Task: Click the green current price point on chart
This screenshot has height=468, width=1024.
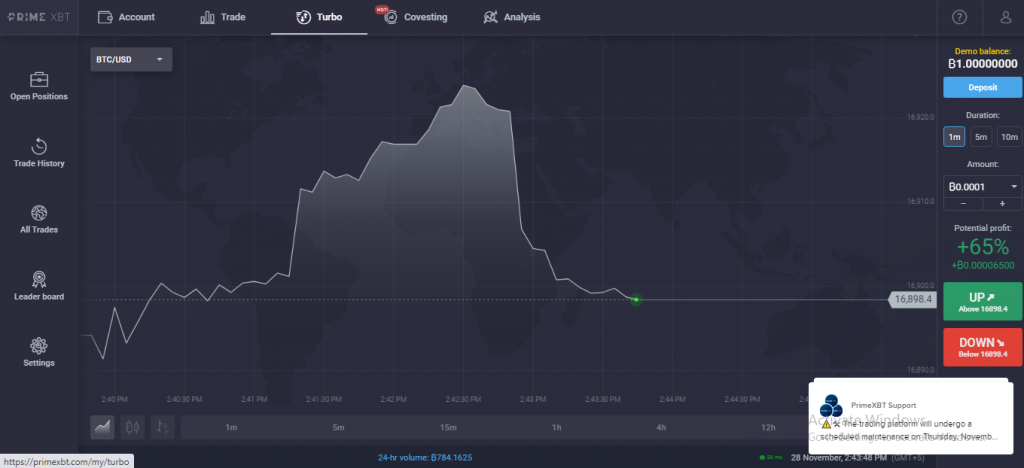Action: coord(635,300)
